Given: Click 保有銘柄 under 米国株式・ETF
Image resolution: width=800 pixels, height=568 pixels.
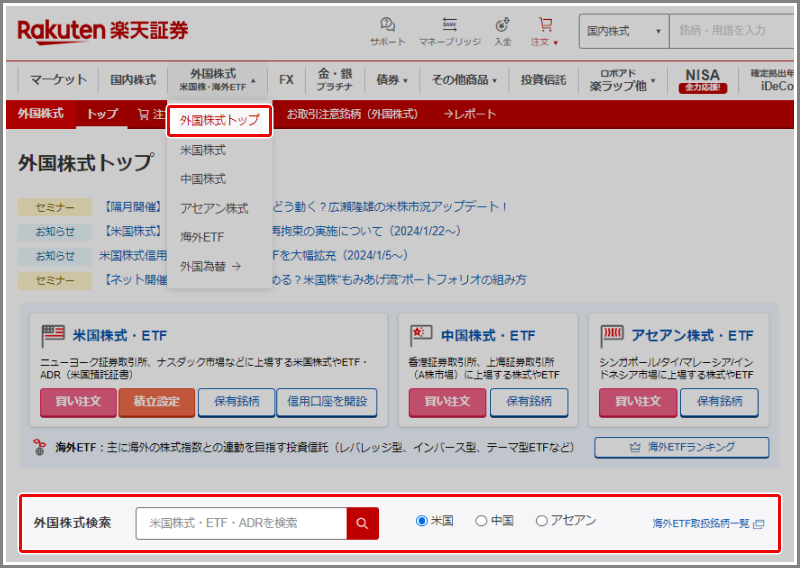Looking at the screenshot, I should point(237,402).
